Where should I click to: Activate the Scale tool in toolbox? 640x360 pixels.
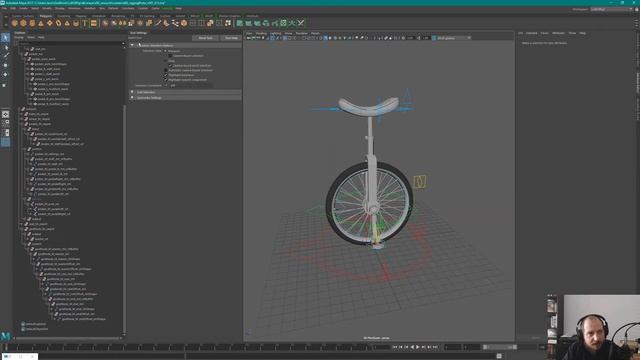pos(5,85)
